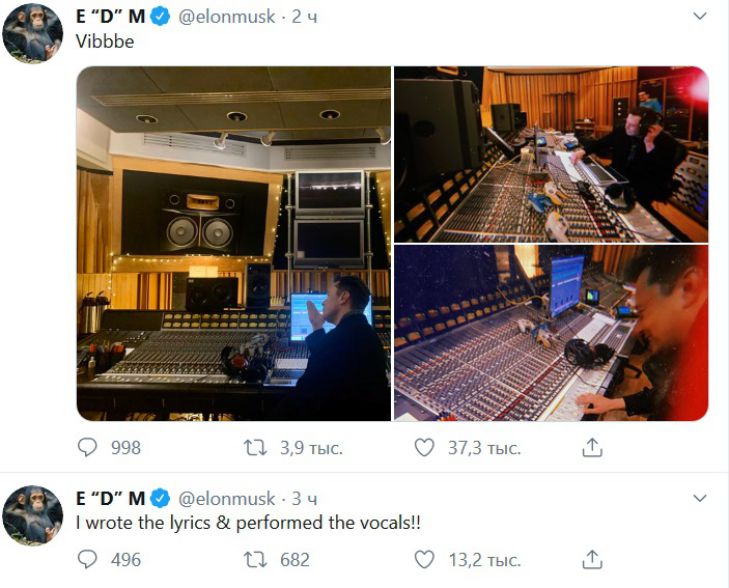Reply to the lyrics and vocals tweet
Screen dimensions: 729x588
click(x=87, y=559)
